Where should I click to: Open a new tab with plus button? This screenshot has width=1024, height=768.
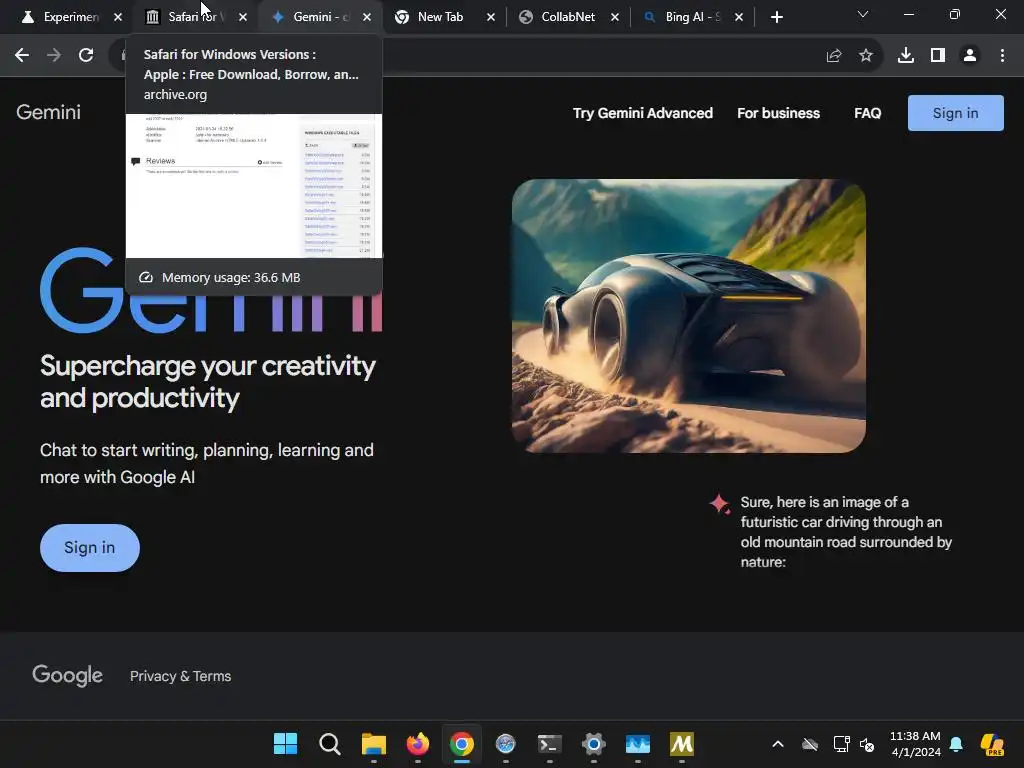coord(776,18)
